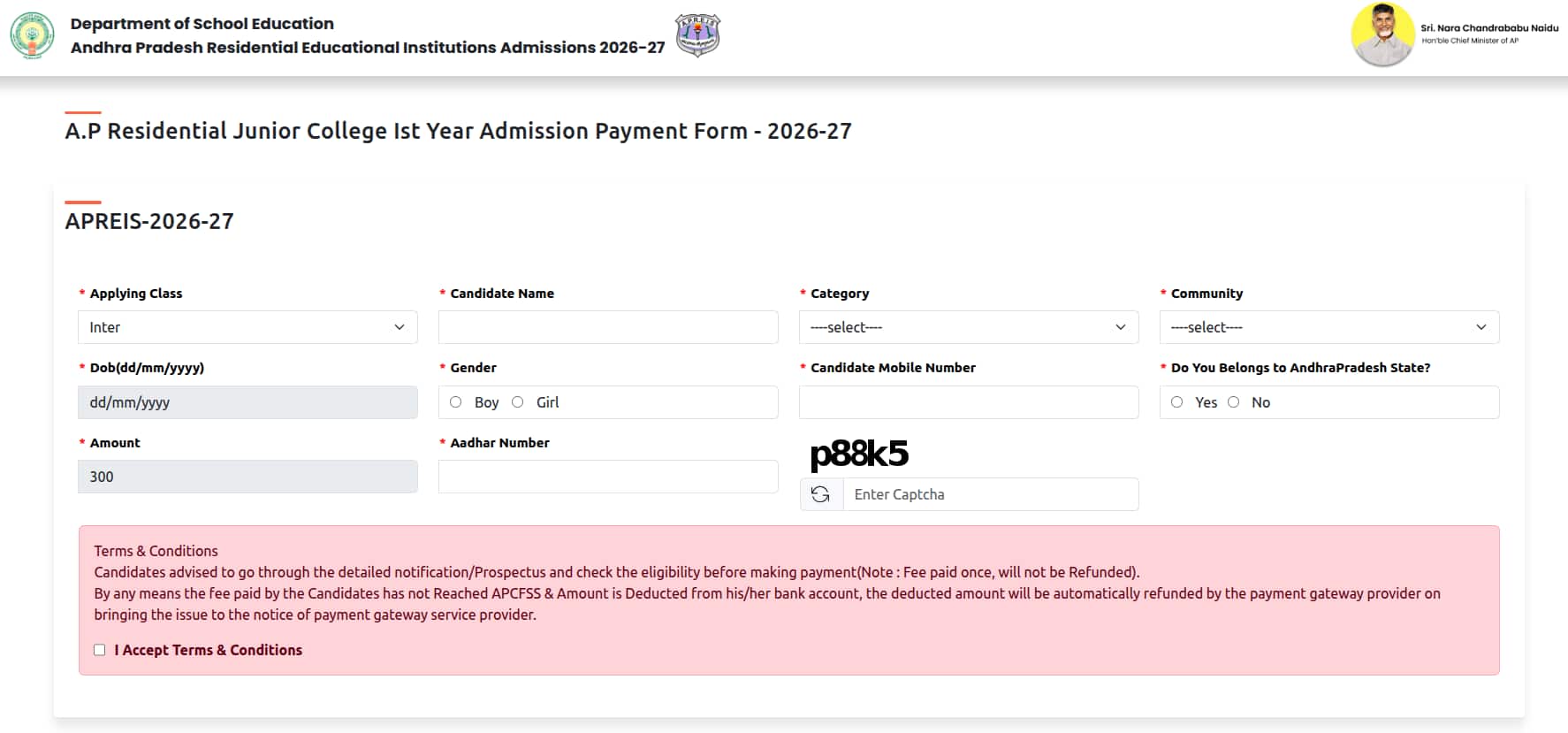1568x733 pixels.
Task: Expand the Category select dropdown
Action: [969, 327]
